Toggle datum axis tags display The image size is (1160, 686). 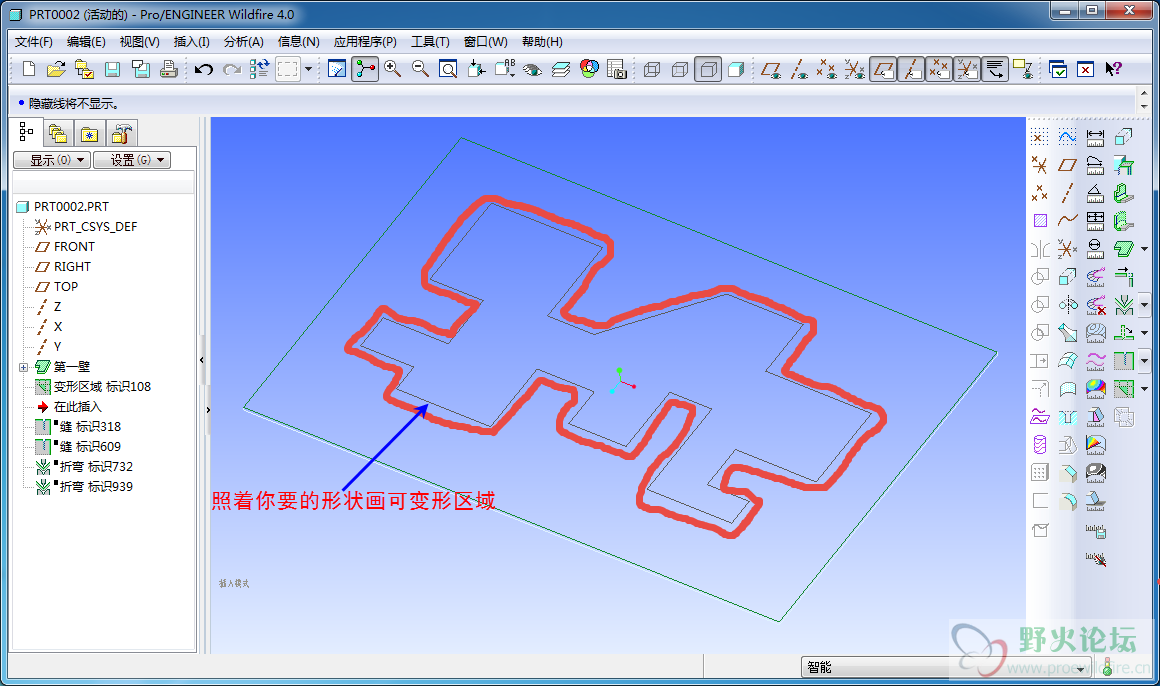tap(911, 70)
